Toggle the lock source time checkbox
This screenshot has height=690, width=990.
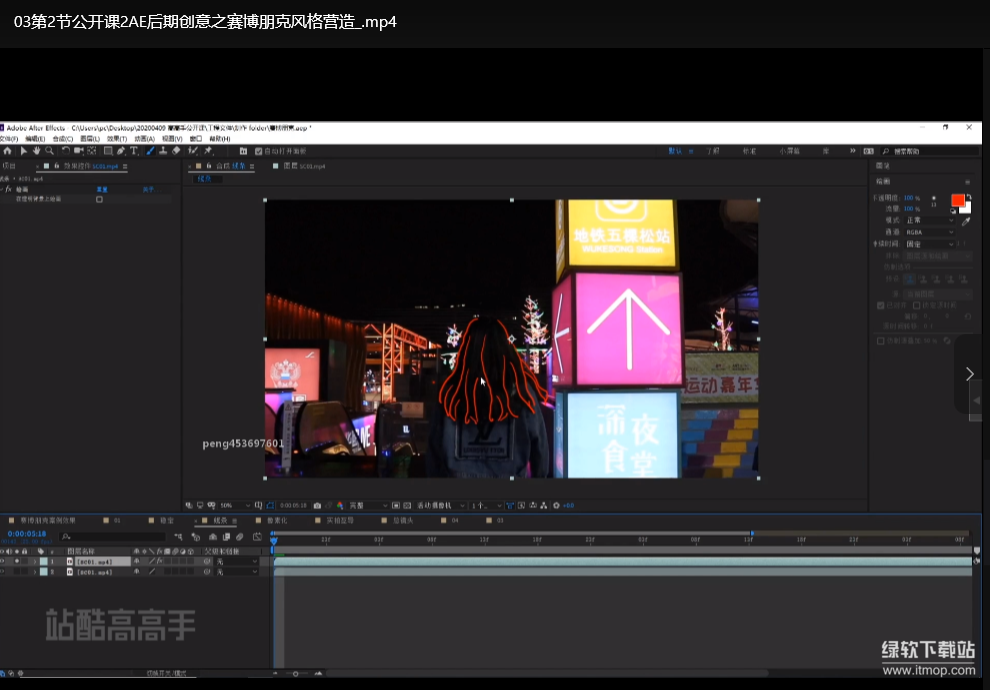(x=917, y=306)
